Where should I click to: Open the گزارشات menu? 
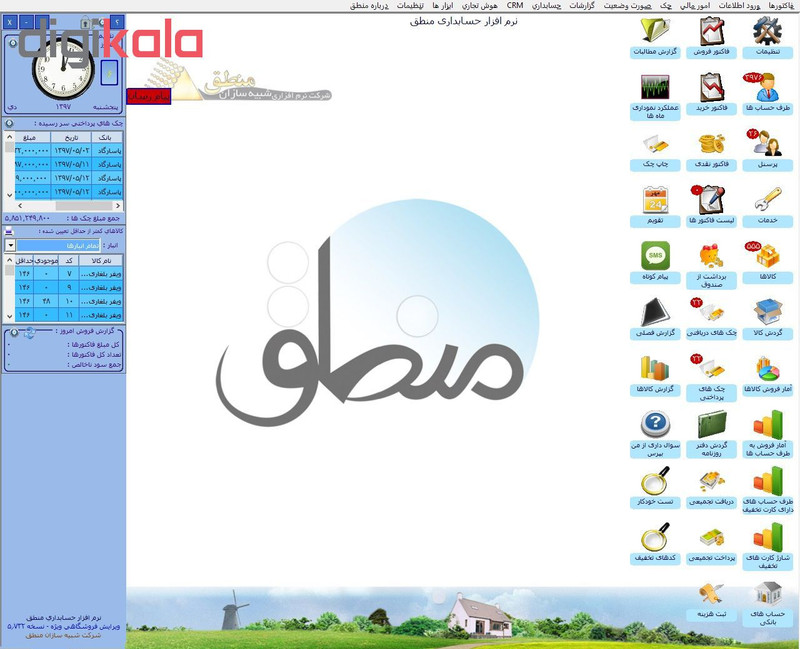pyautogui.click(x=582, y=6)
